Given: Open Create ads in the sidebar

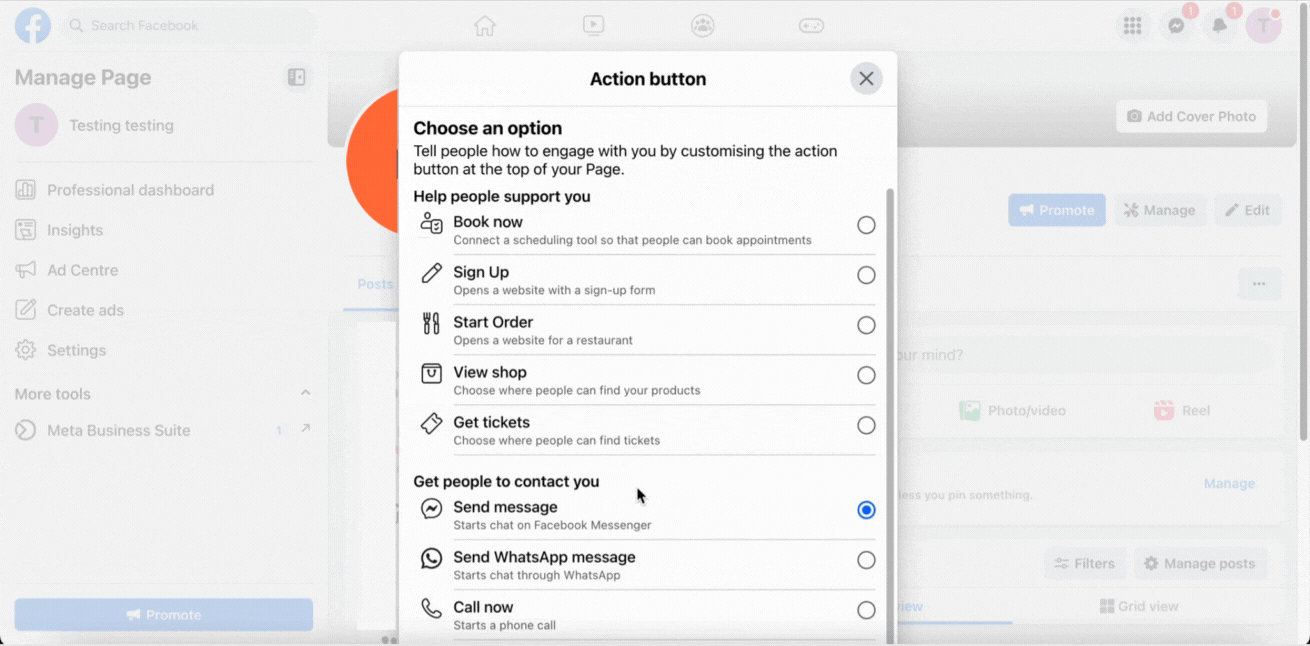Looking at the screenshot, I should point(85,310).
